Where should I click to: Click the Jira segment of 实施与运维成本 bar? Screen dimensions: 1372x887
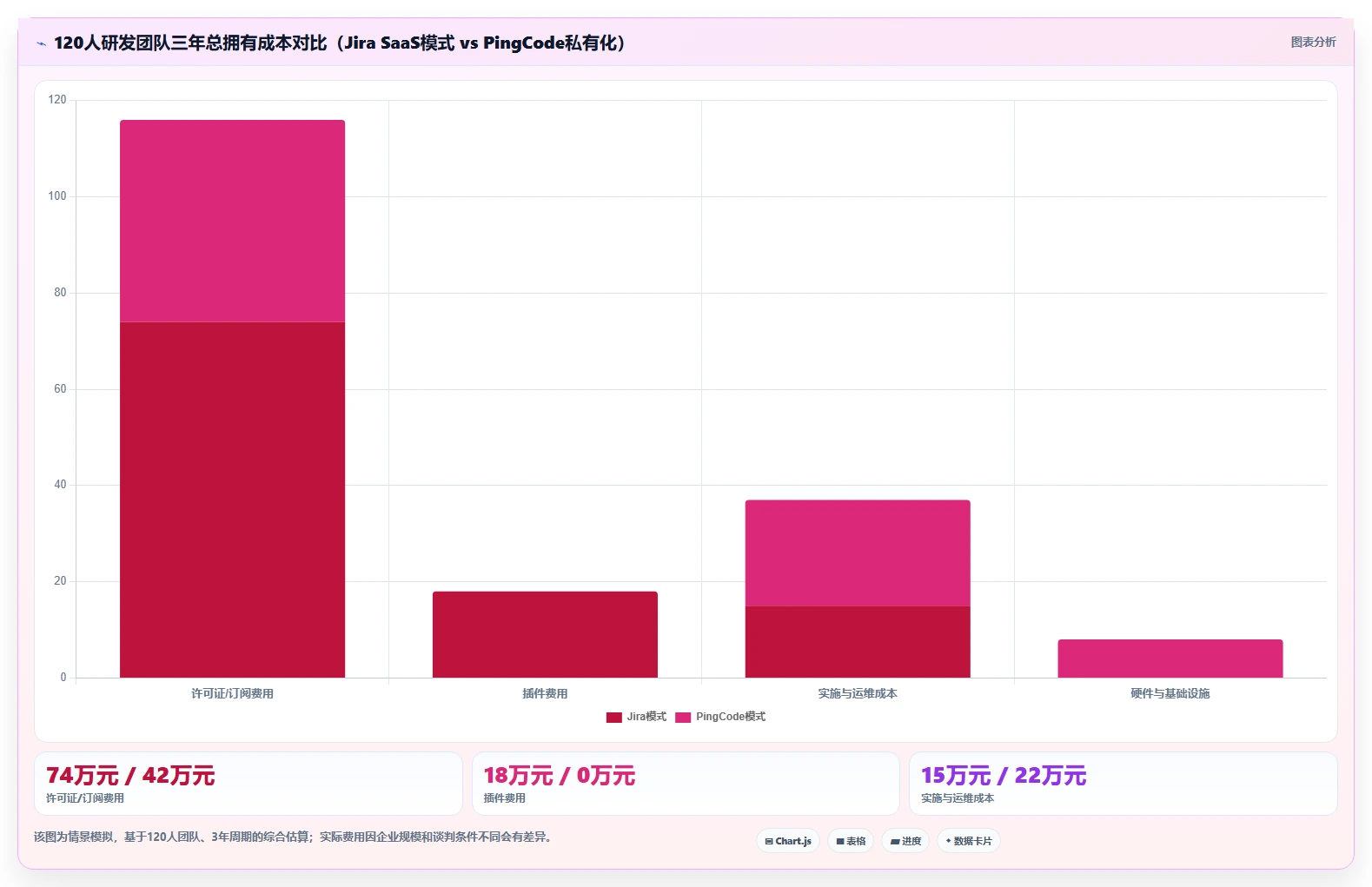click(858, 642)
